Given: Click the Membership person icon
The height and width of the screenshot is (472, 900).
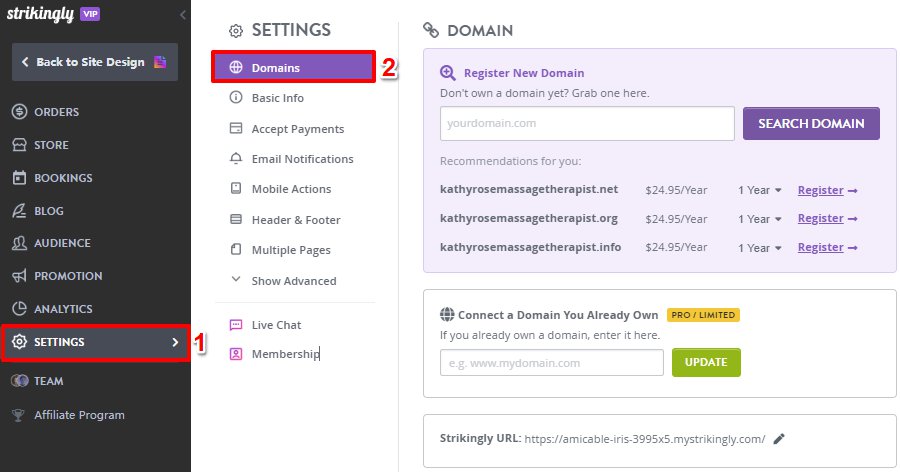Looking at the screenshot, I should 236,354.
